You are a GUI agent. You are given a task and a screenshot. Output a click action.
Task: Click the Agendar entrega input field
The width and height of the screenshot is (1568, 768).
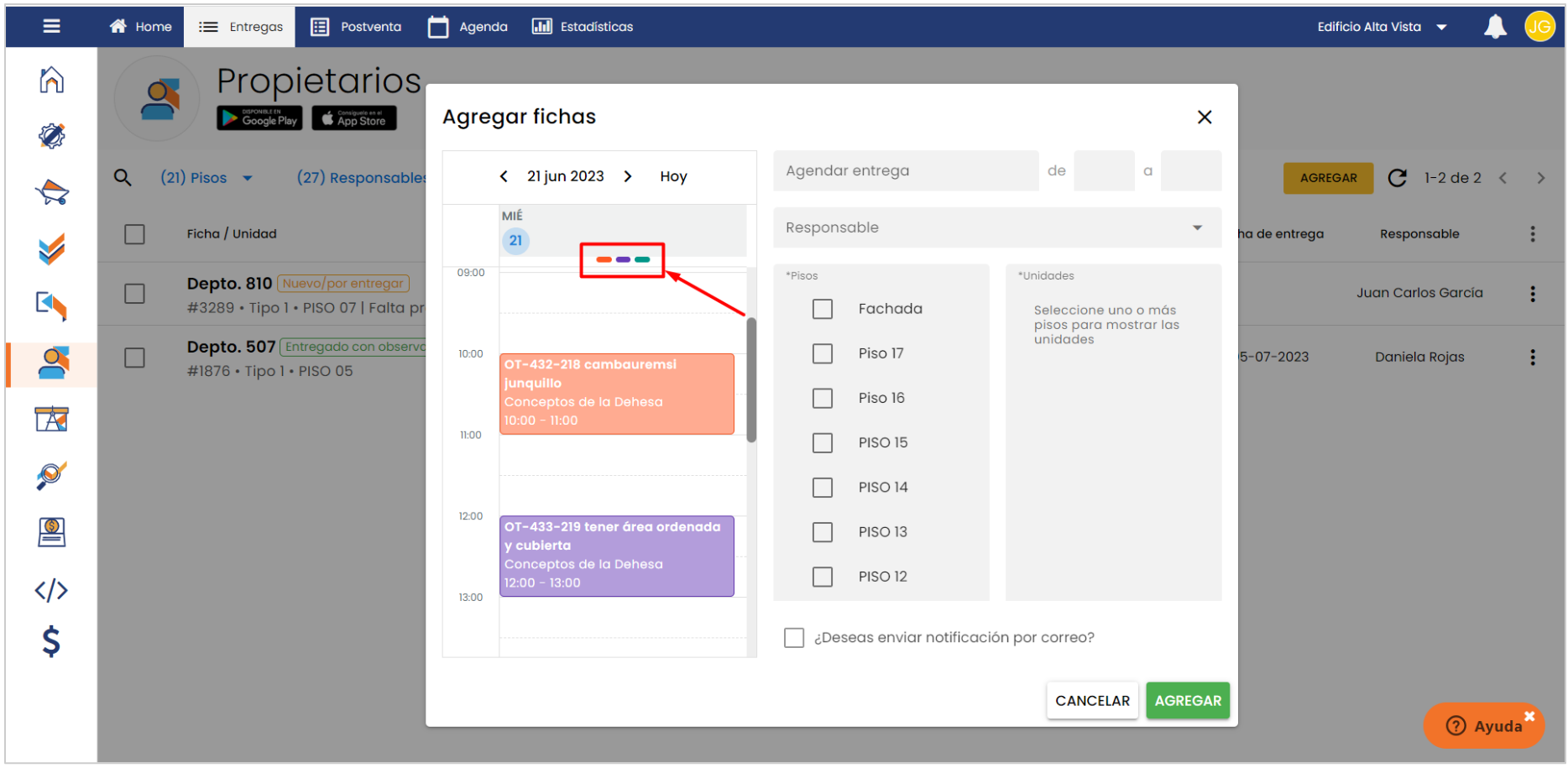coord(906,171)
